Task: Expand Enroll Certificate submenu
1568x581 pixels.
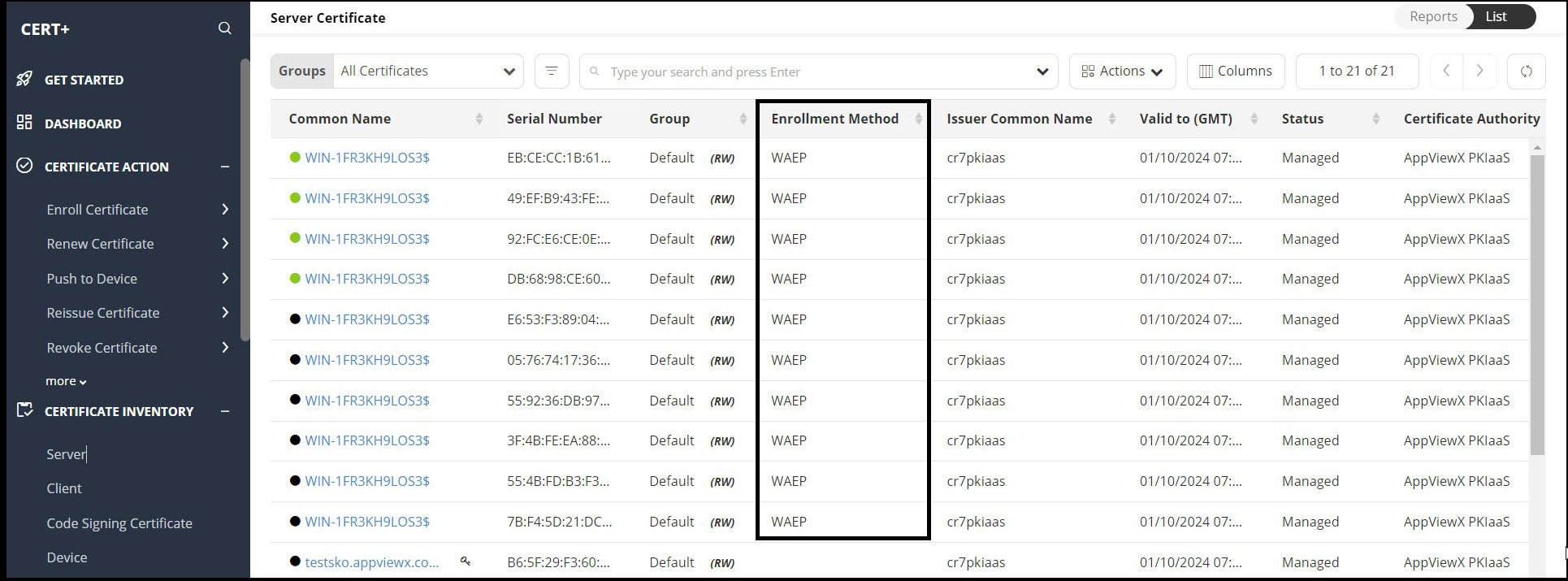Action: 225,210
